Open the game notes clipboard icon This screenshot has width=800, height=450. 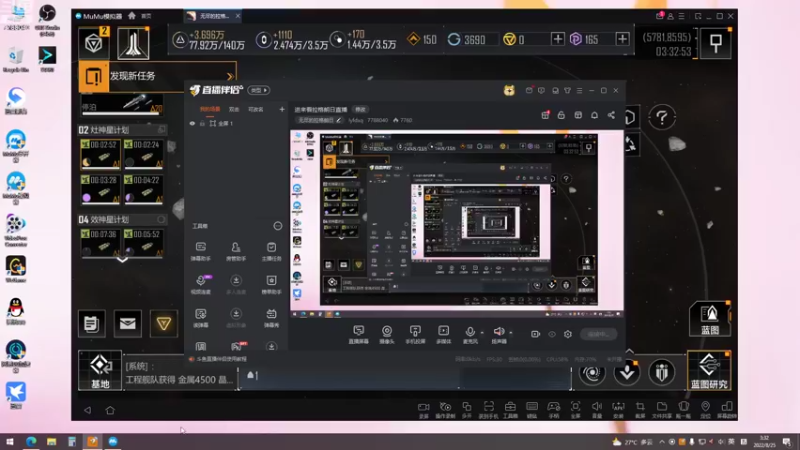pyautogui.click(x=92, y=323)
